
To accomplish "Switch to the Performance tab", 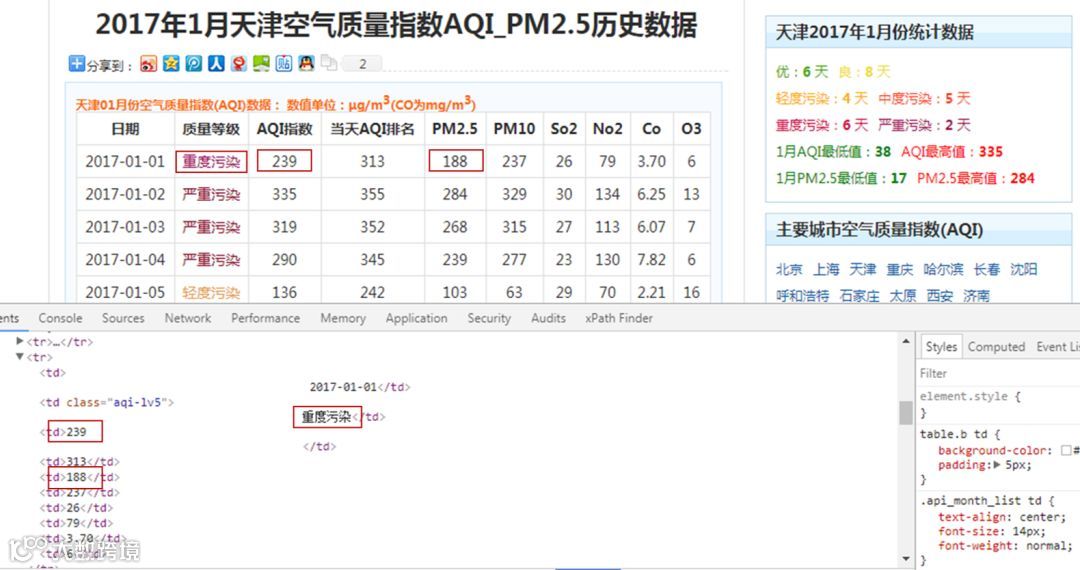I will tap(265, 318).
